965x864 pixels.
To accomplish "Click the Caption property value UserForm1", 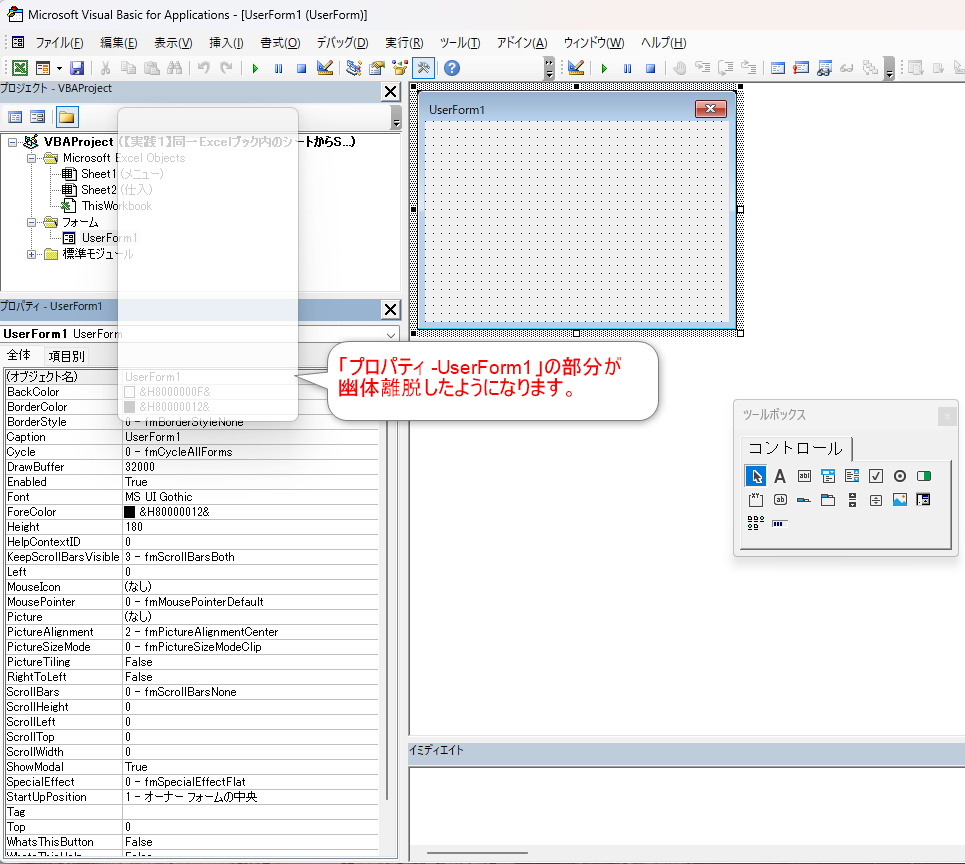I will click(250, 437).
